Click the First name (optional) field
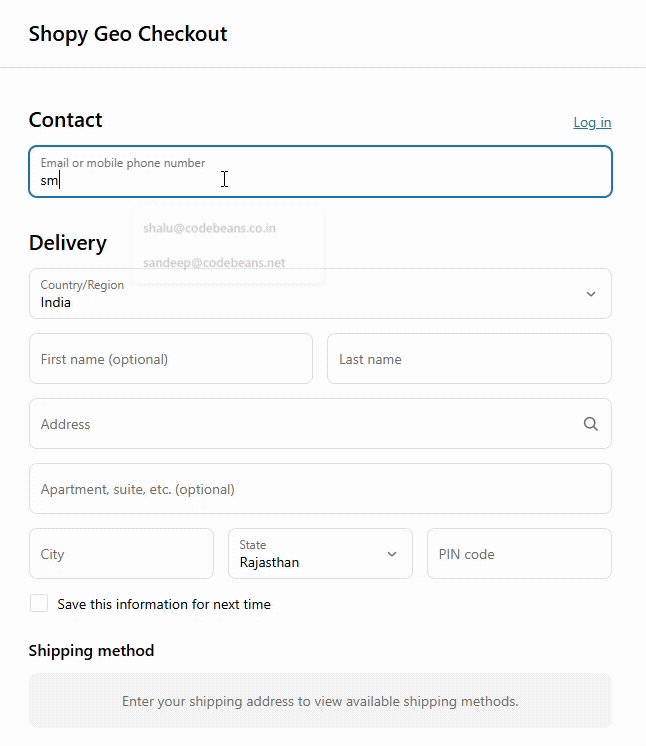Screen dimensions: 646x746 tap(171, 358)
